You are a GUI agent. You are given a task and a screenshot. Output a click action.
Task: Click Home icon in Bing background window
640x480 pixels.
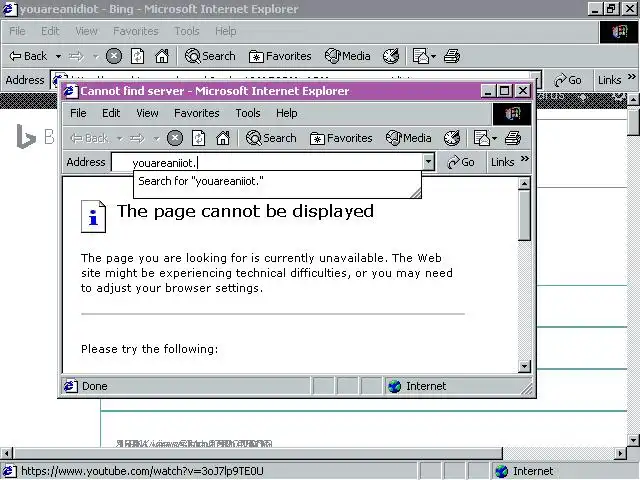(x=162, y=56)
